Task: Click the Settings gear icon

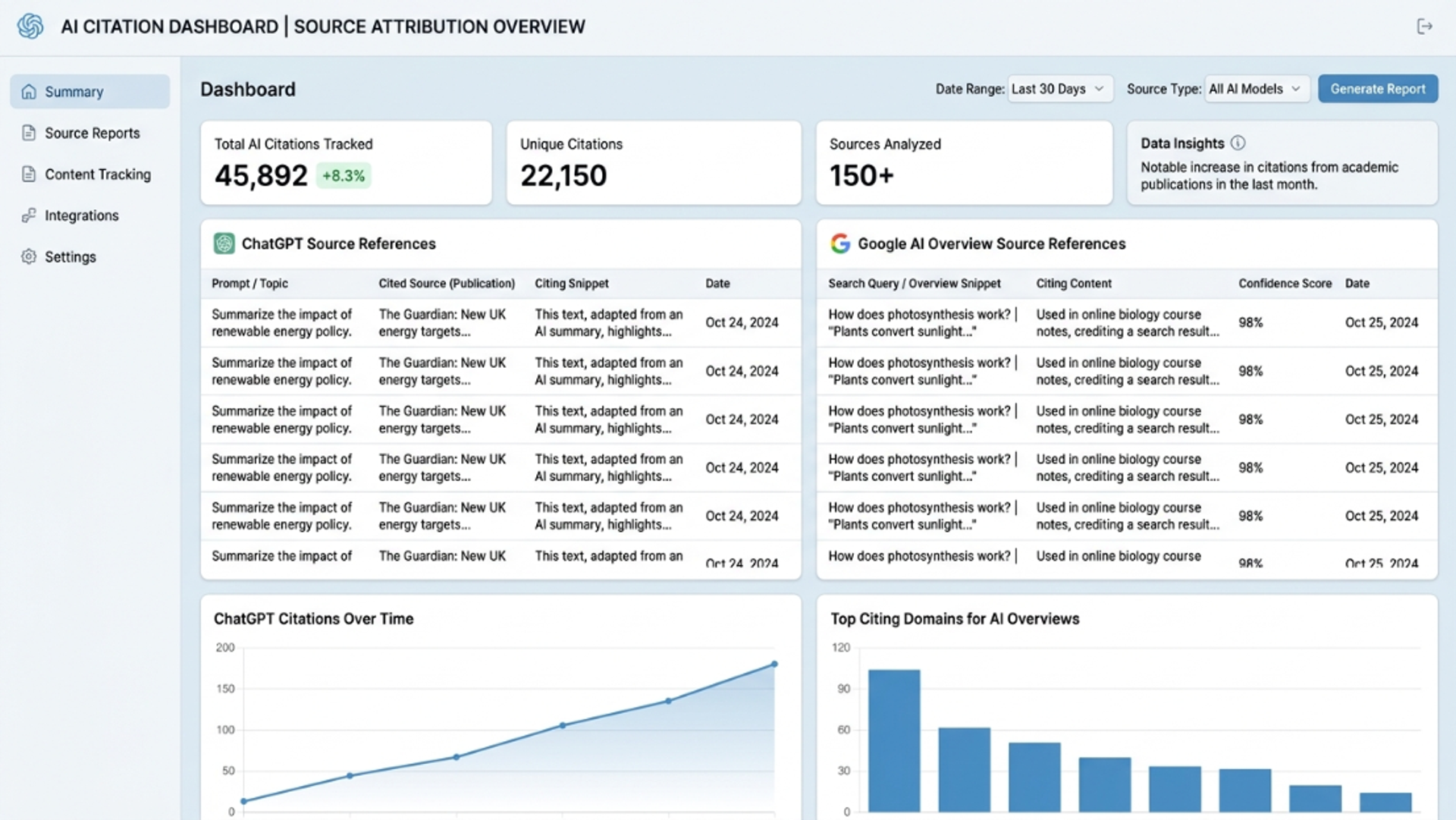Action: tap(29, 256)
